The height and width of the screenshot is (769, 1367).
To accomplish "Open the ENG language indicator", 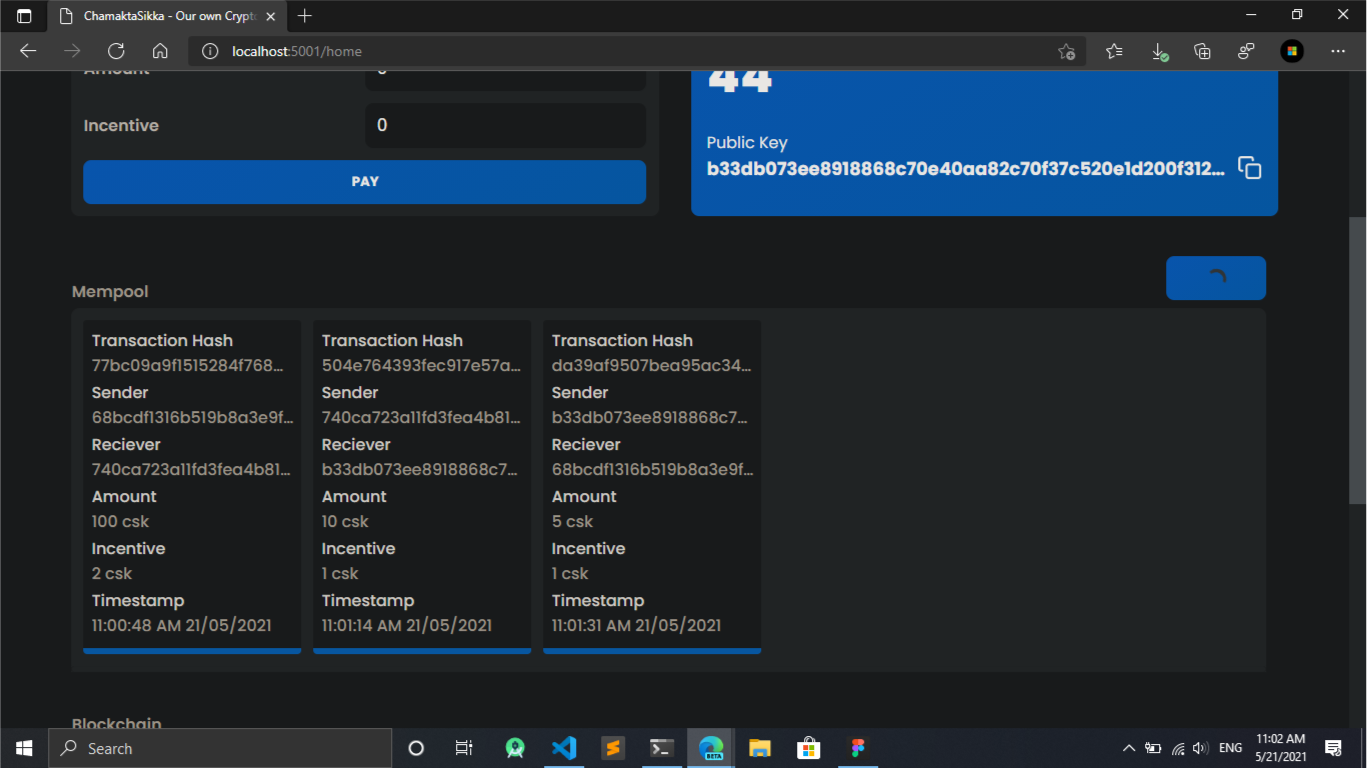I will pyautogui.click(x=1231, y=748).
